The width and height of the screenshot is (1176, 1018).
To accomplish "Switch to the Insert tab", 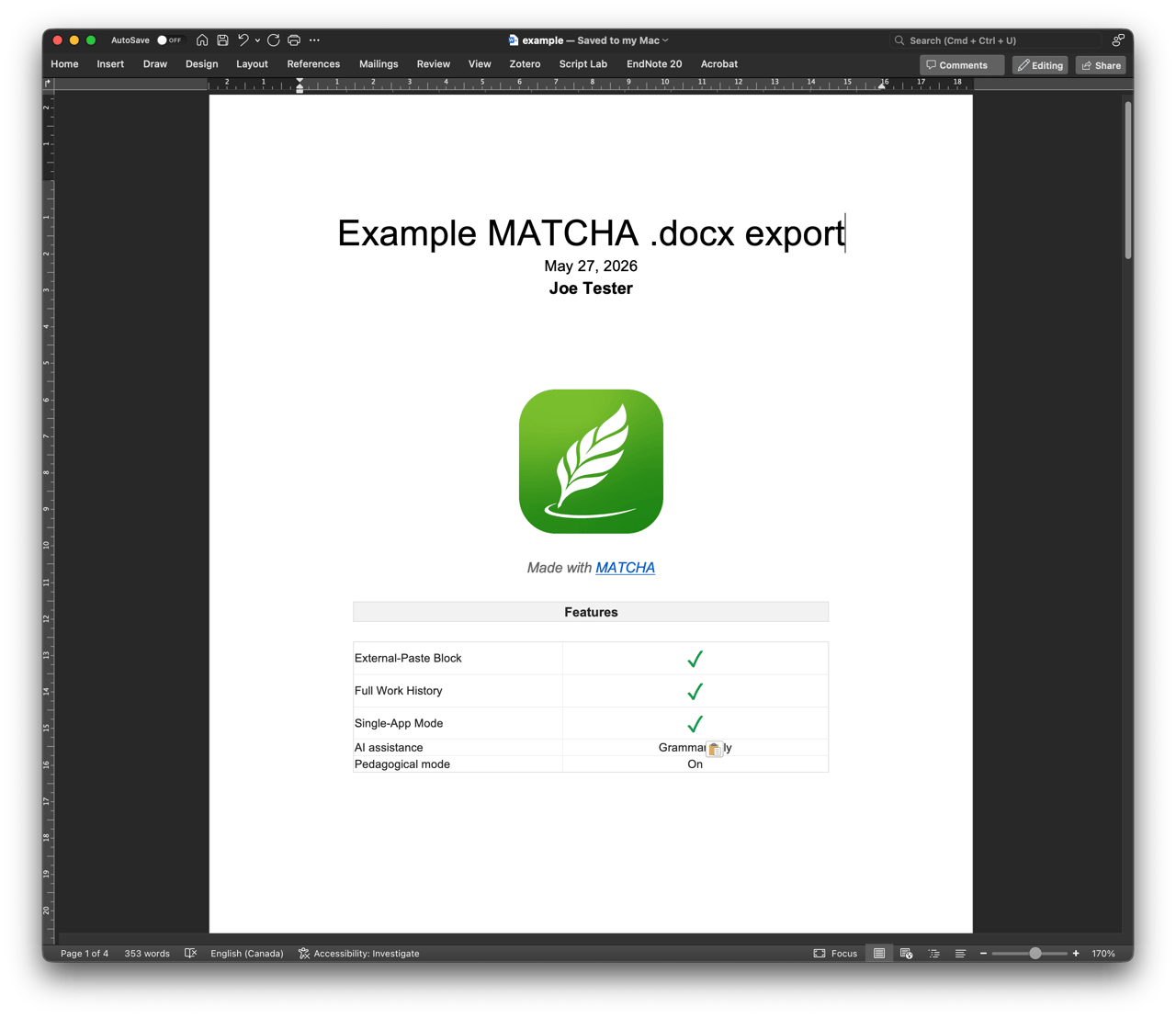I will (110, 64).
